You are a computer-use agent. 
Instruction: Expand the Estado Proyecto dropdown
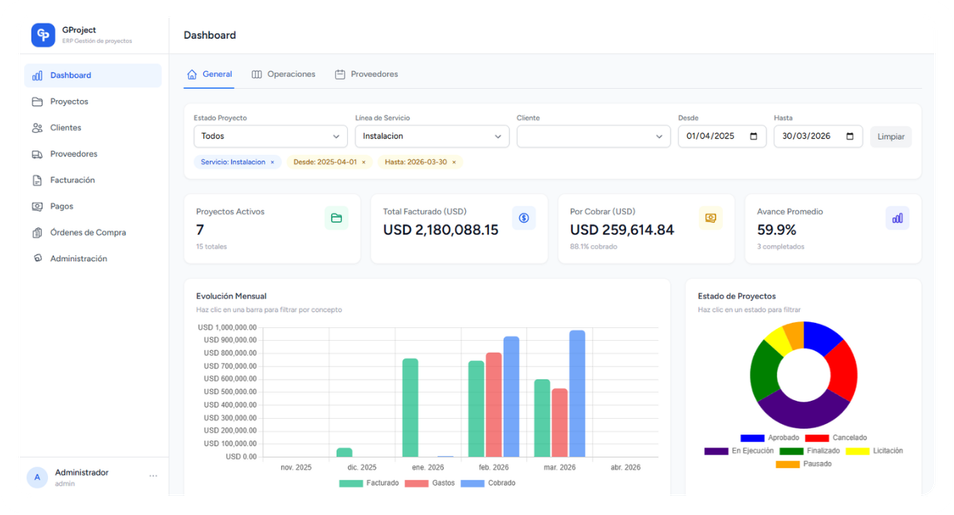tap(270, 136)
